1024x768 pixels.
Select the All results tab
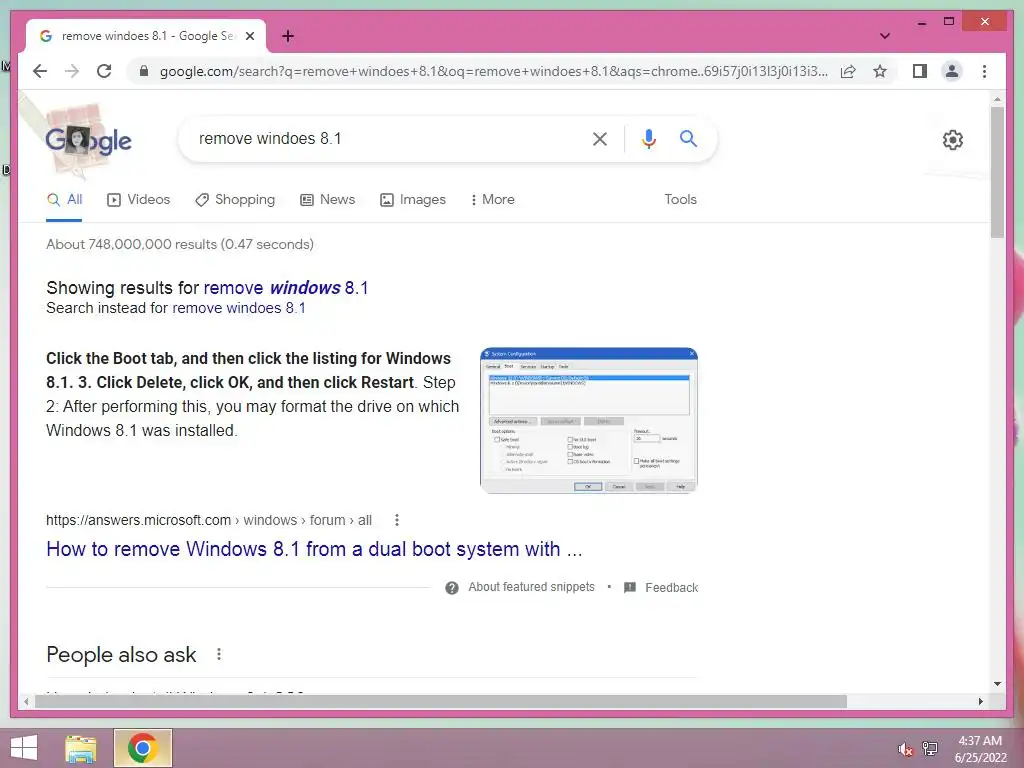click(x=65, y=200)
